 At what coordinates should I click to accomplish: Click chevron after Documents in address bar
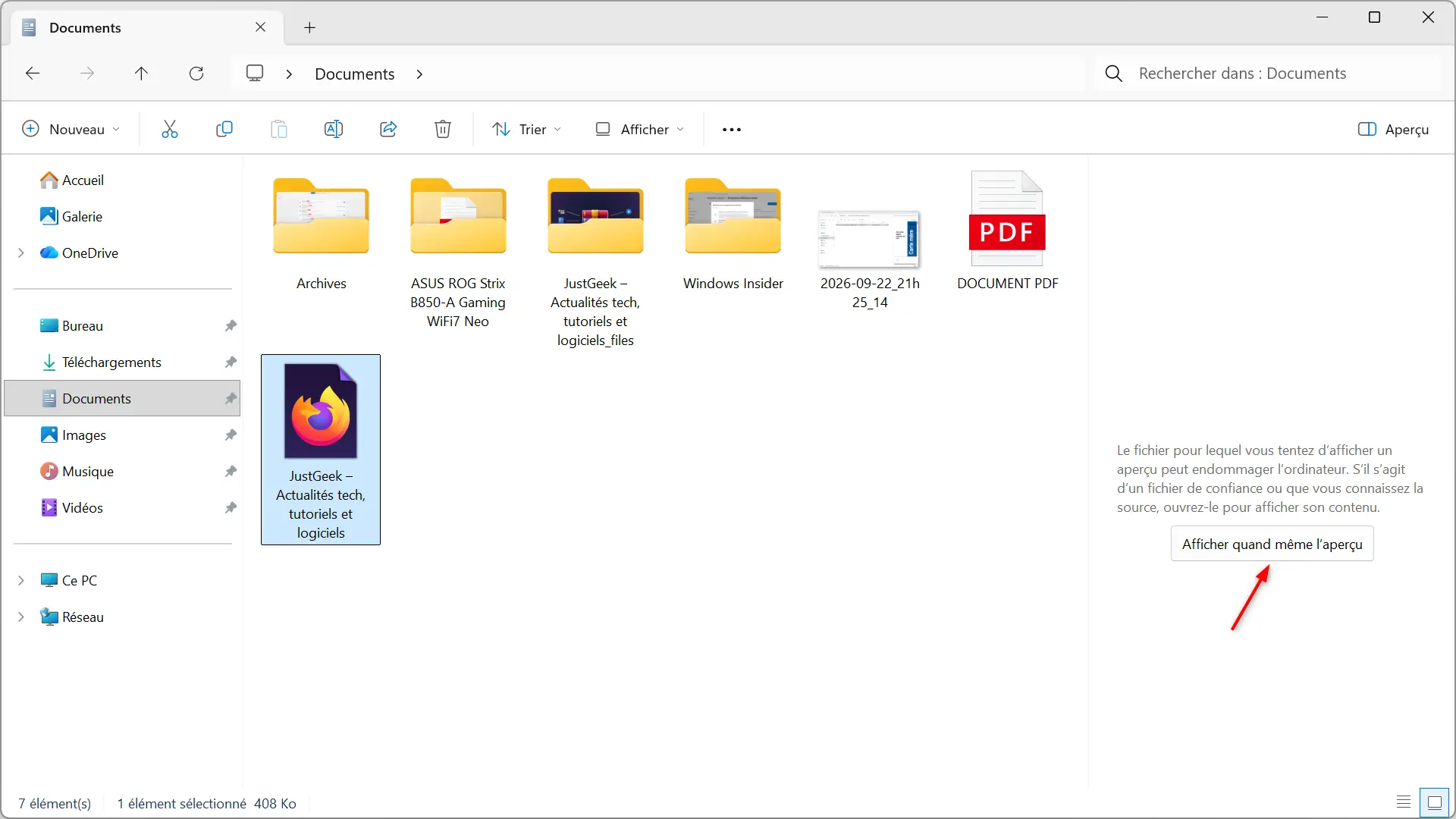click(419, 74)
